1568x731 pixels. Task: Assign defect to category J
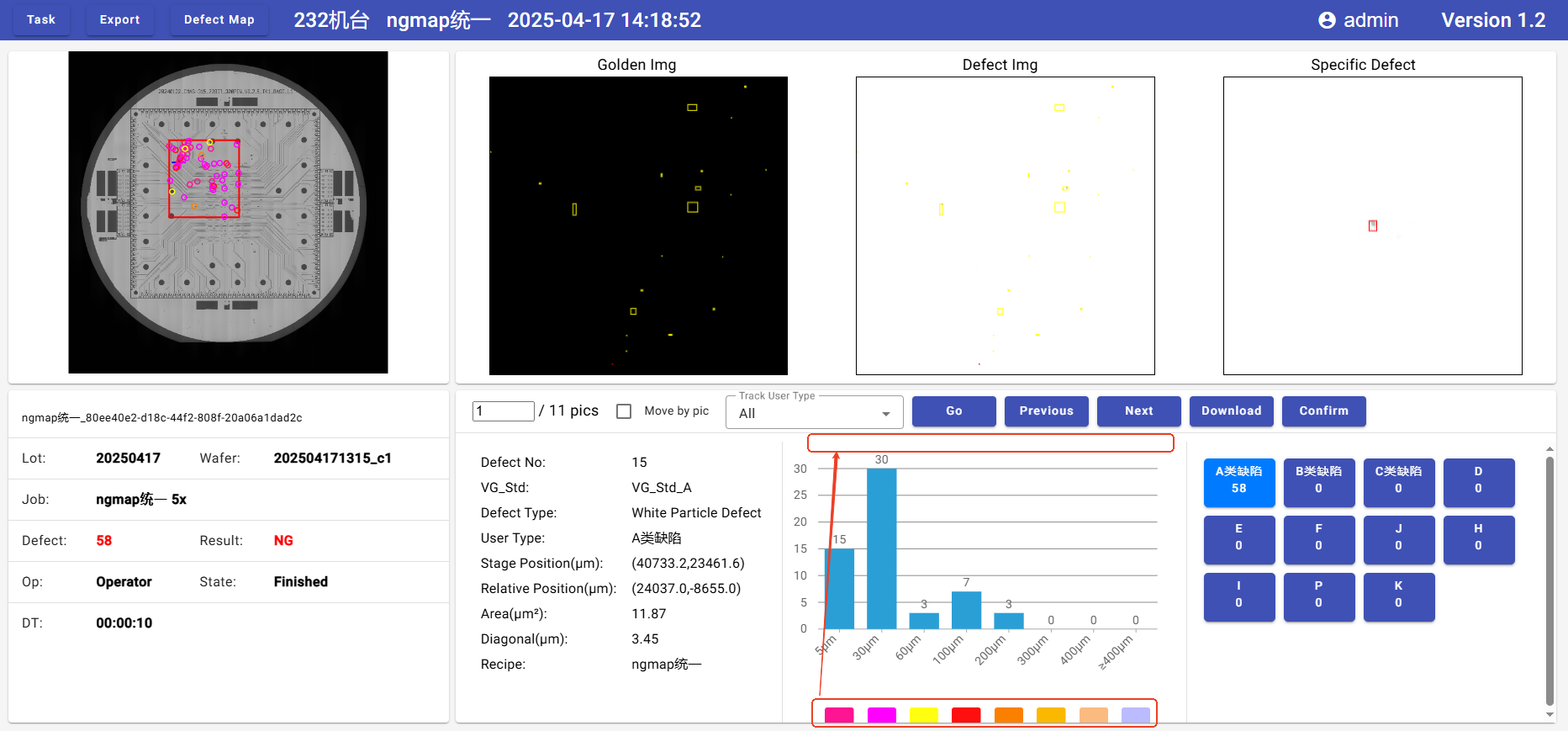pos(1398,539)
